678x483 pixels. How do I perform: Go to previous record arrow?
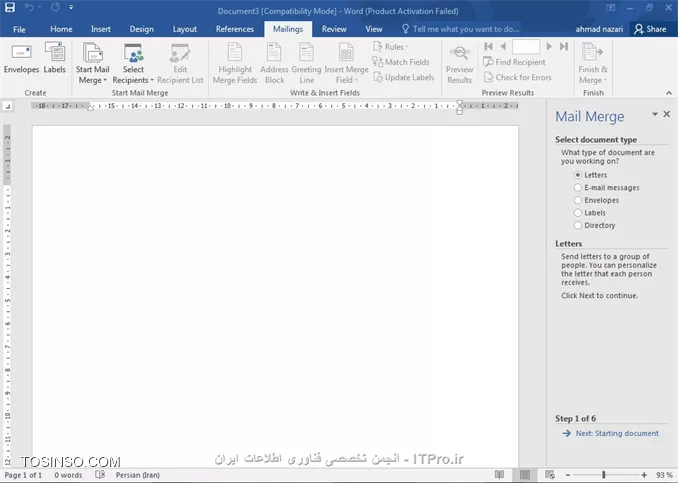(x=503, y=46)
